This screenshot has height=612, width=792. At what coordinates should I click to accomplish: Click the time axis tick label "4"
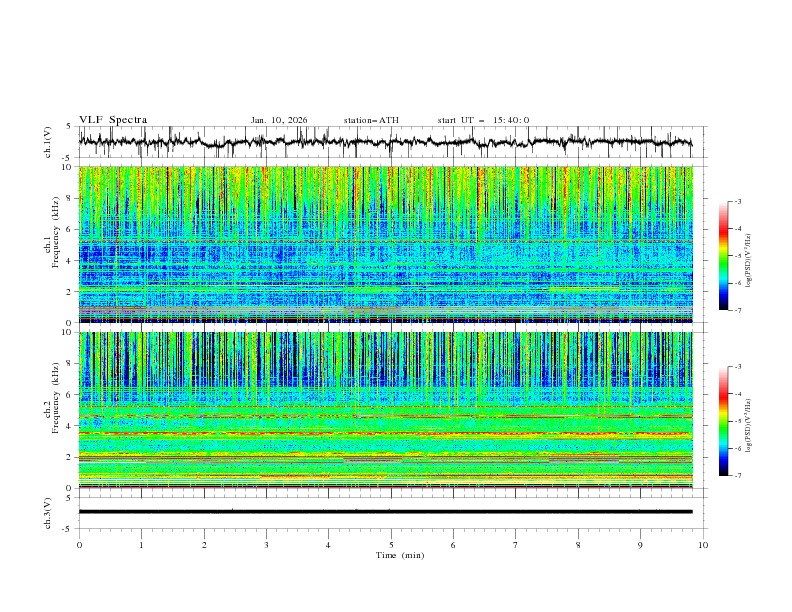point(328,545)
